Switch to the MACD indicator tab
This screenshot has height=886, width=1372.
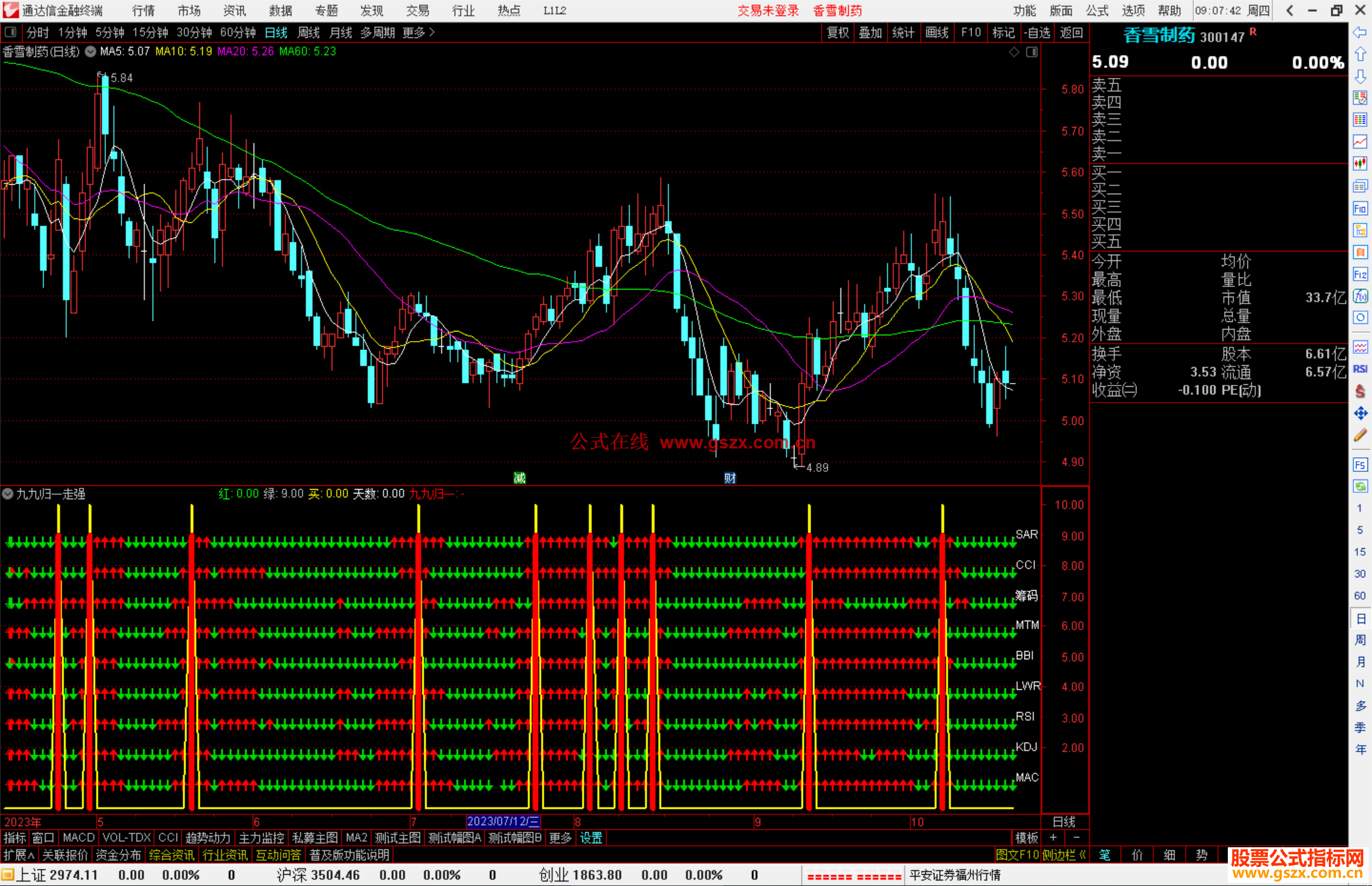point(78,838)
